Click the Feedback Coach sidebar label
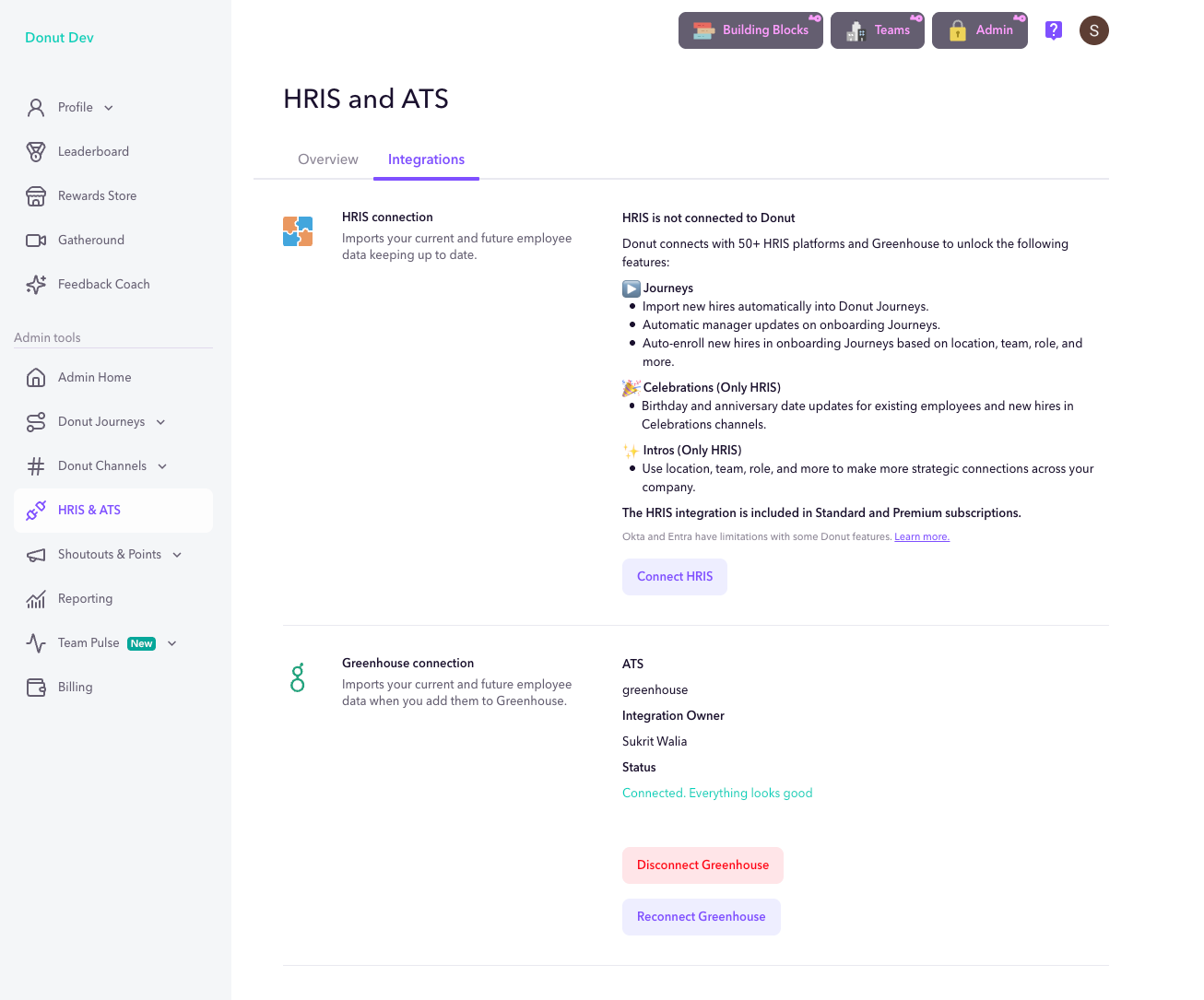Viewport: 1204px width, 1000px height. coord(104,285)
